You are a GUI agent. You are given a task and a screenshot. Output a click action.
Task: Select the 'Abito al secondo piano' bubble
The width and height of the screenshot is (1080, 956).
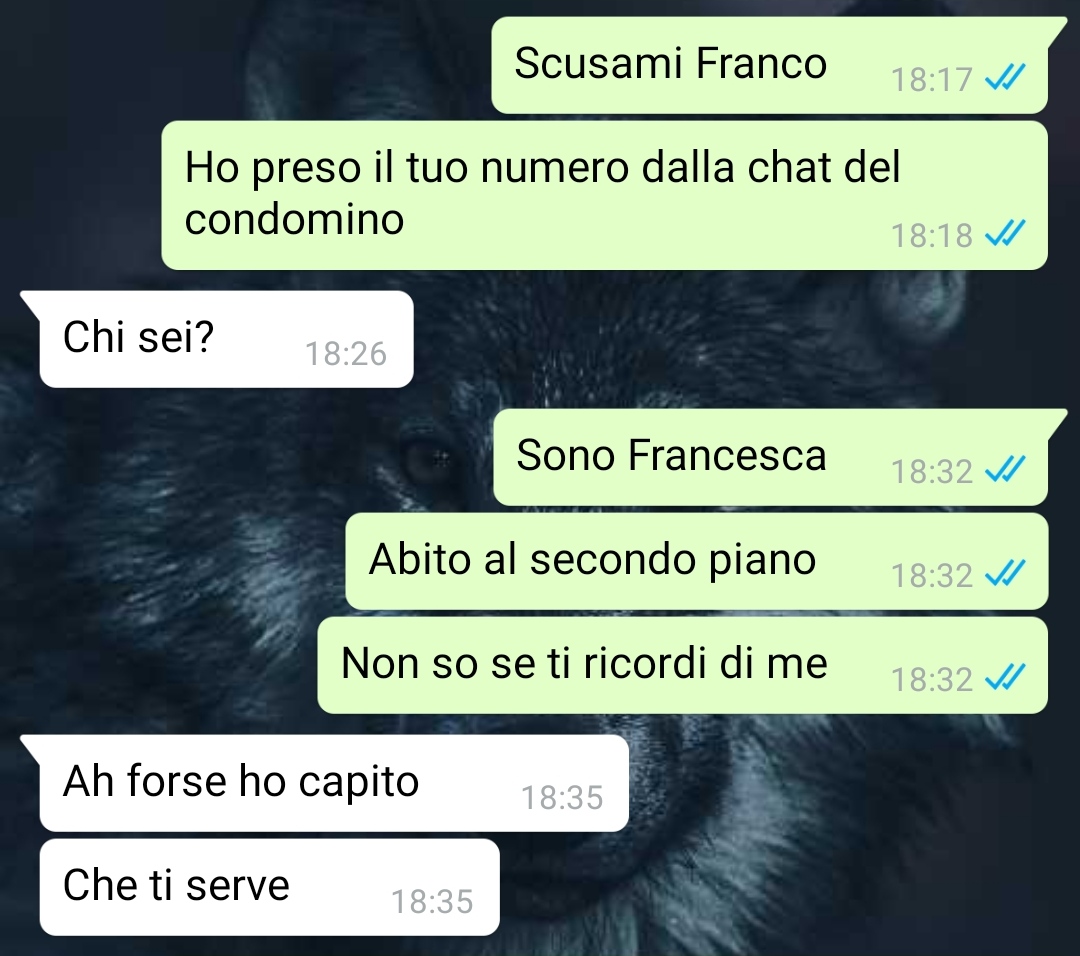[x=696, y=561]
